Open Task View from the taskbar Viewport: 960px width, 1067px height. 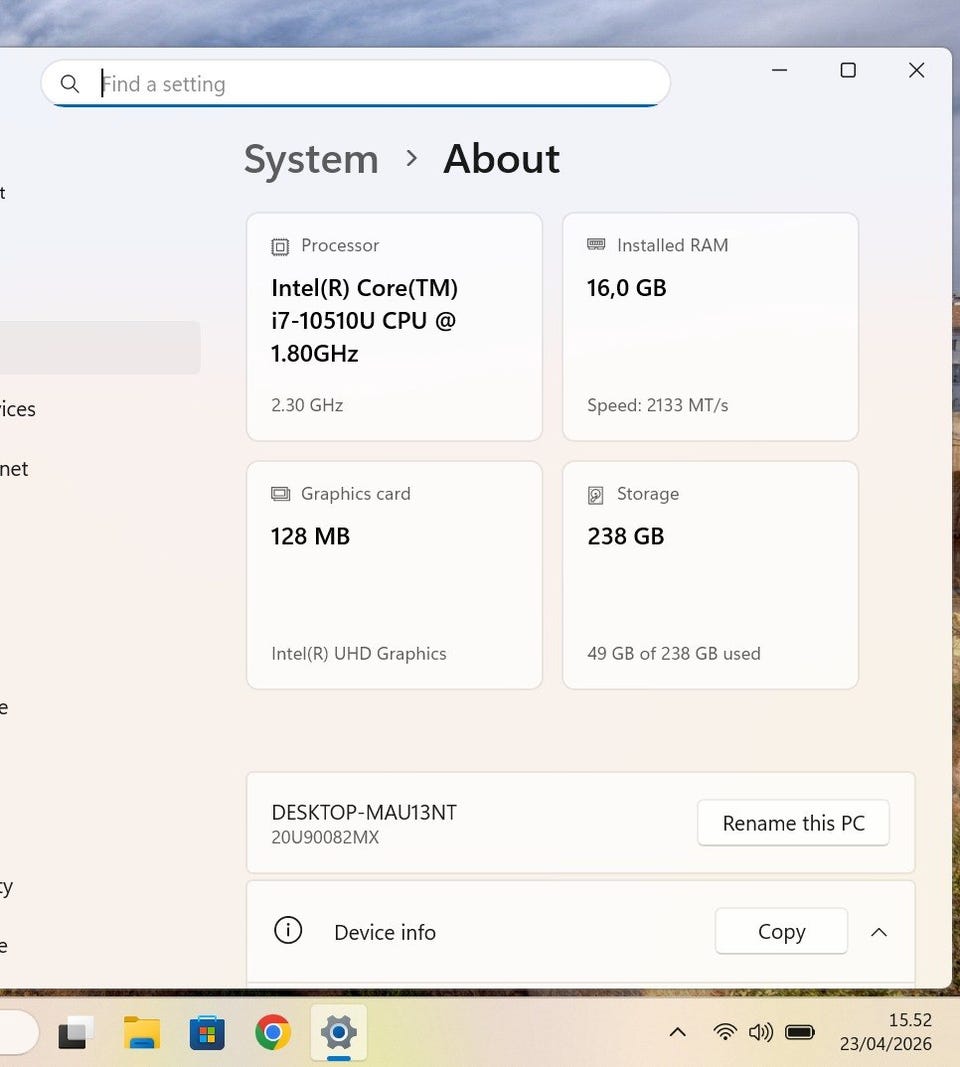pos(77,1032)
